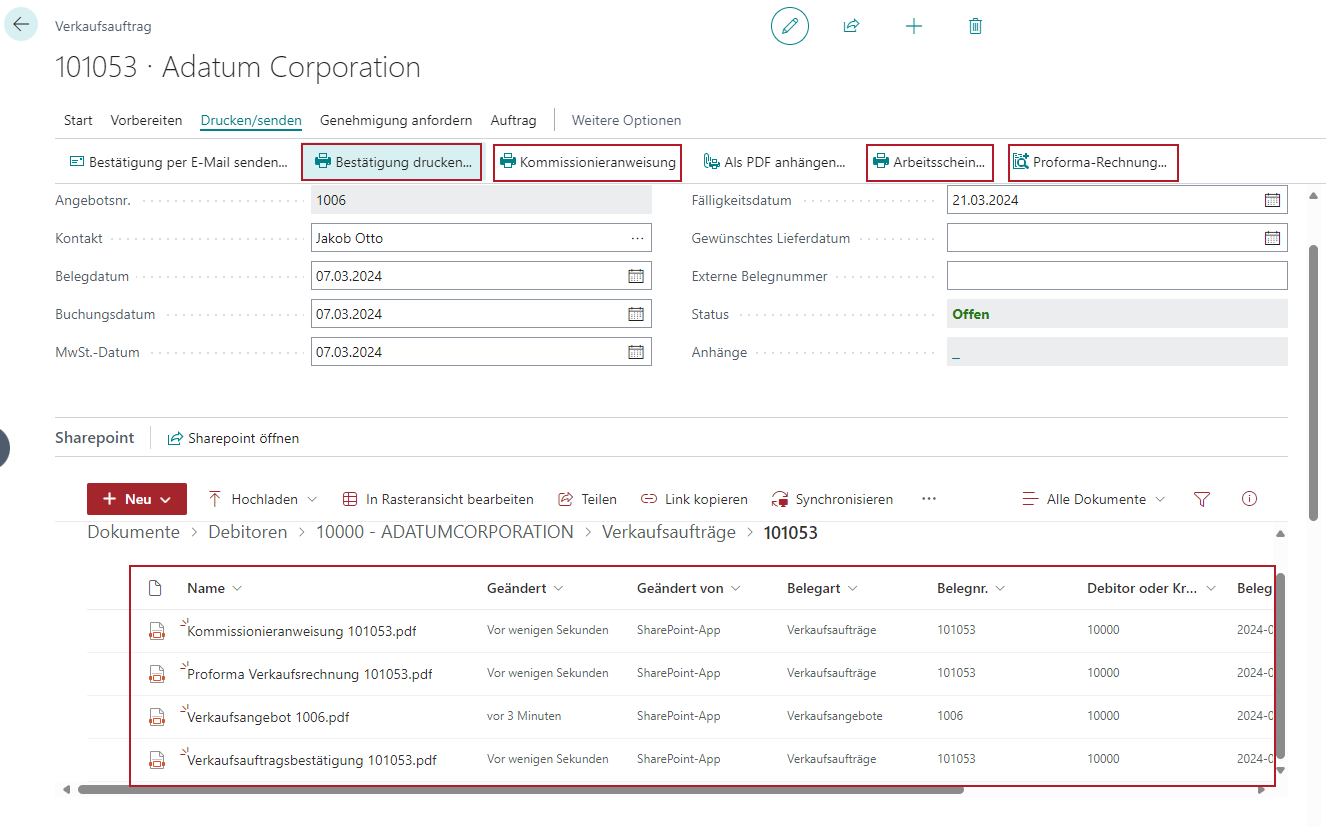Send confirmation by e-mail (Bestätigung per E-Mail senden)
Image resolution: width=1326 pixels, height=827 pixels.
pos(179,162)
